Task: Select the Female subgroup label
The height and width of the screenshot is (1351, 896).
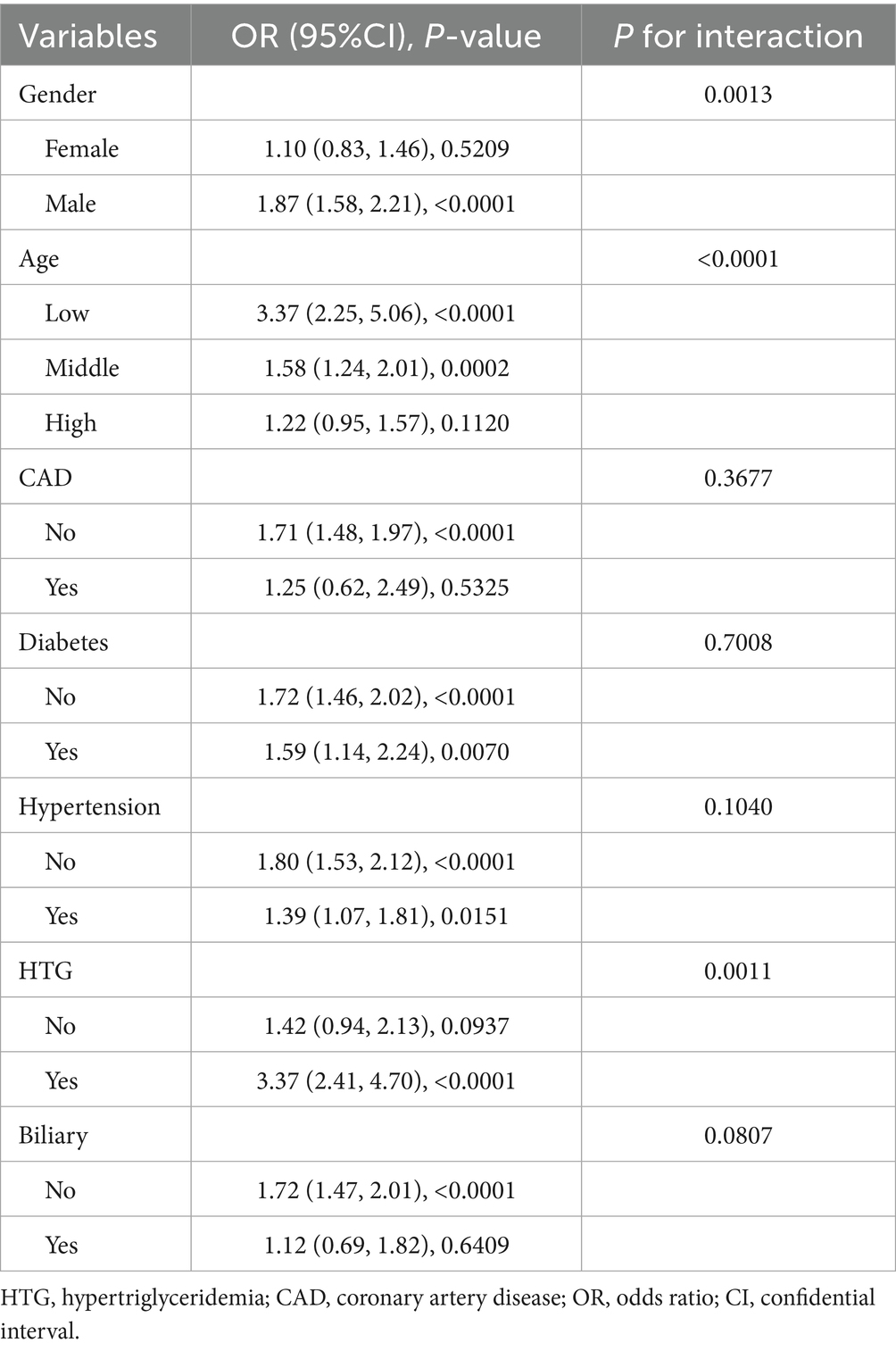Action: 81,148
